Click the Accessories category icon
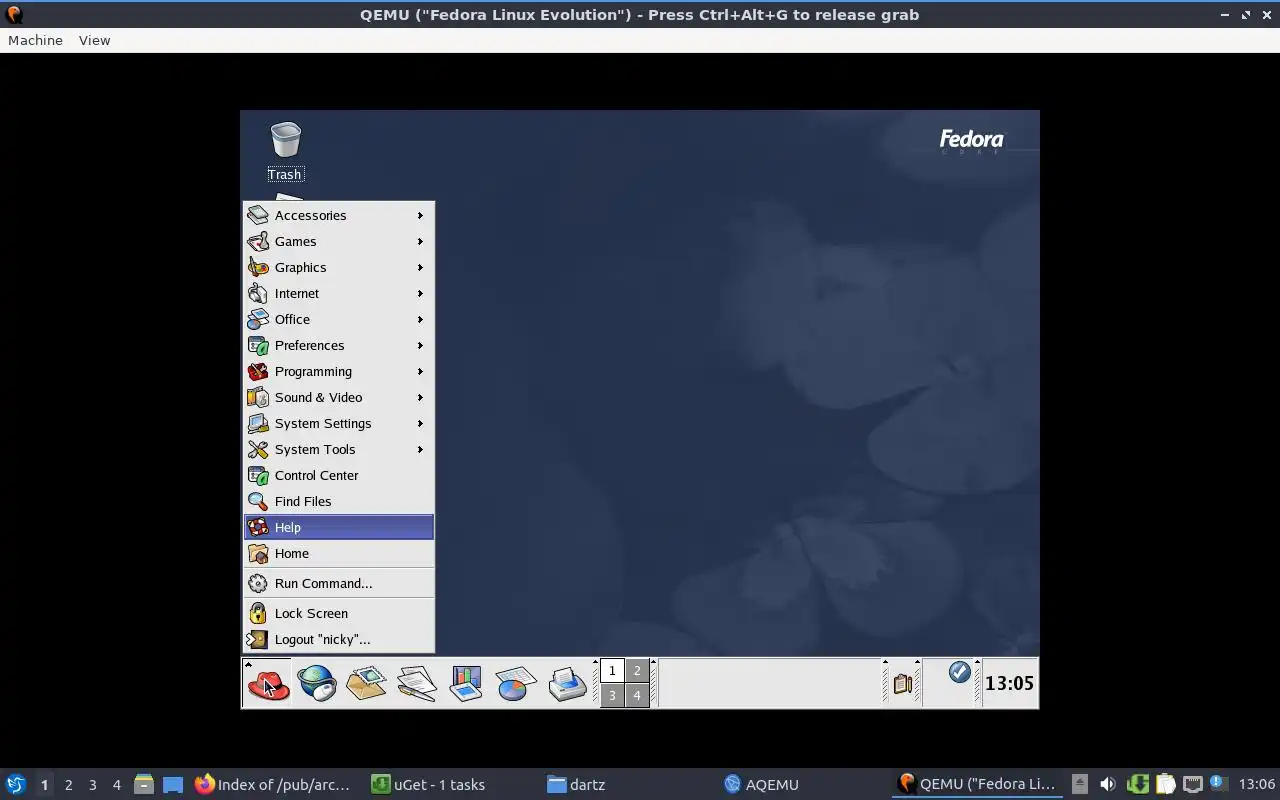1280x800 pixels. click(258, 215)
